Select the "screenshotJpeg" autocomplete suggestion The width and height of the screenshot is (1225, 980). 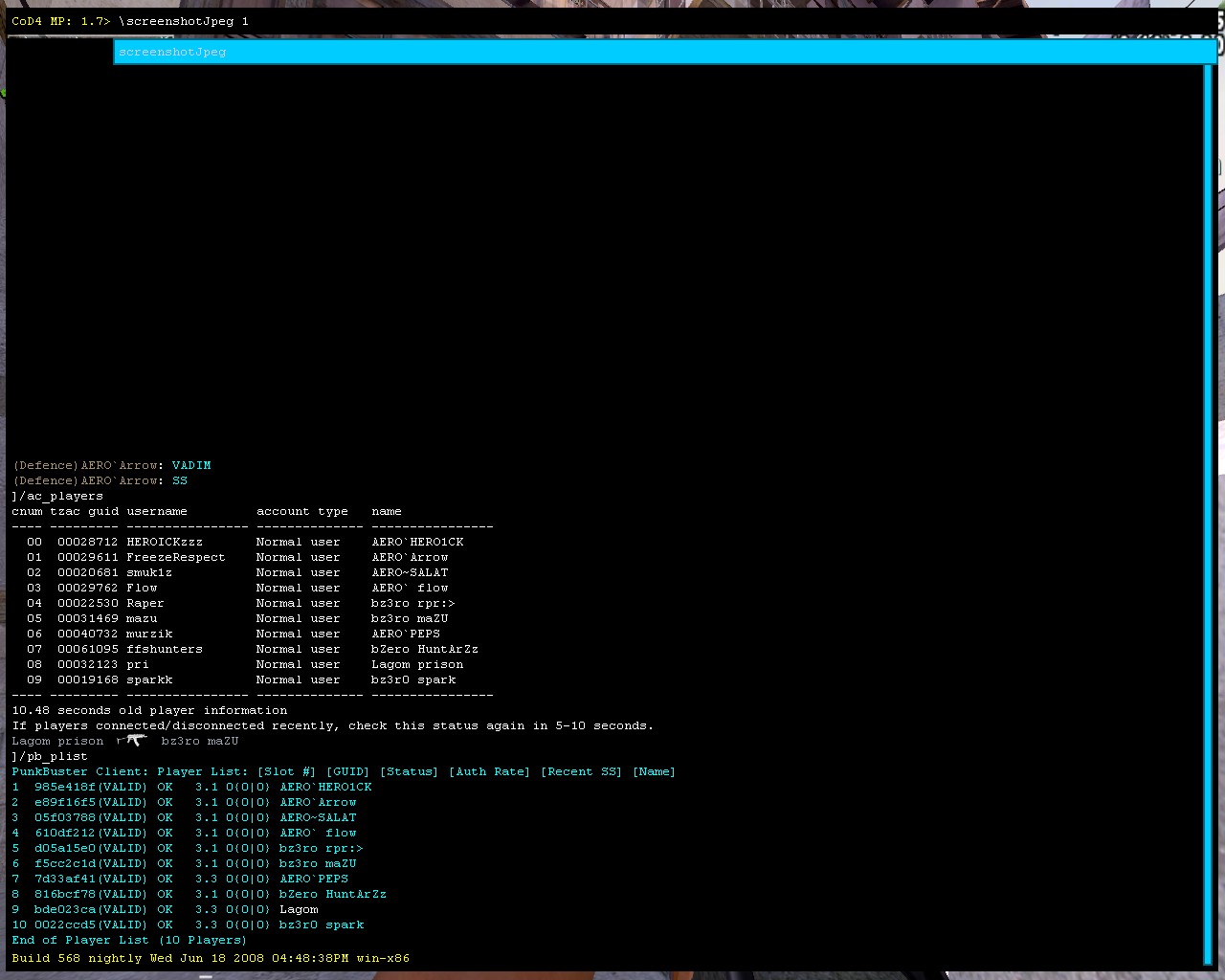(664, 52)
